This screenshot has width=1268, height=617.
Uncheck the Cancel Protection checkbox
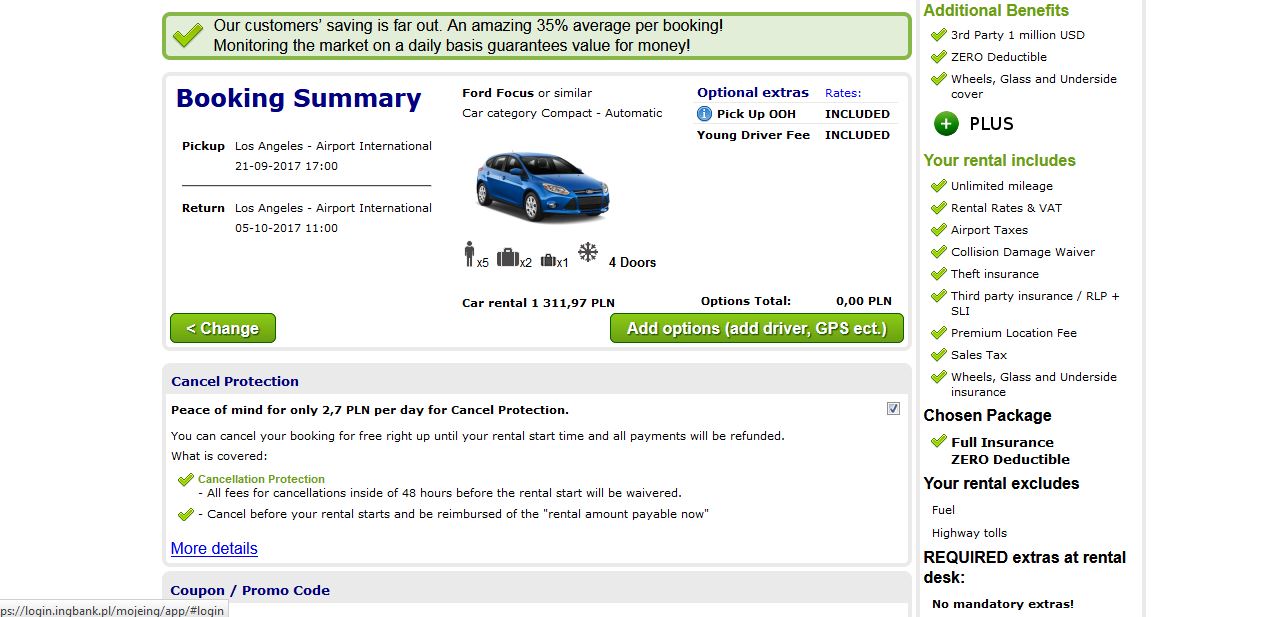point(893,408)
